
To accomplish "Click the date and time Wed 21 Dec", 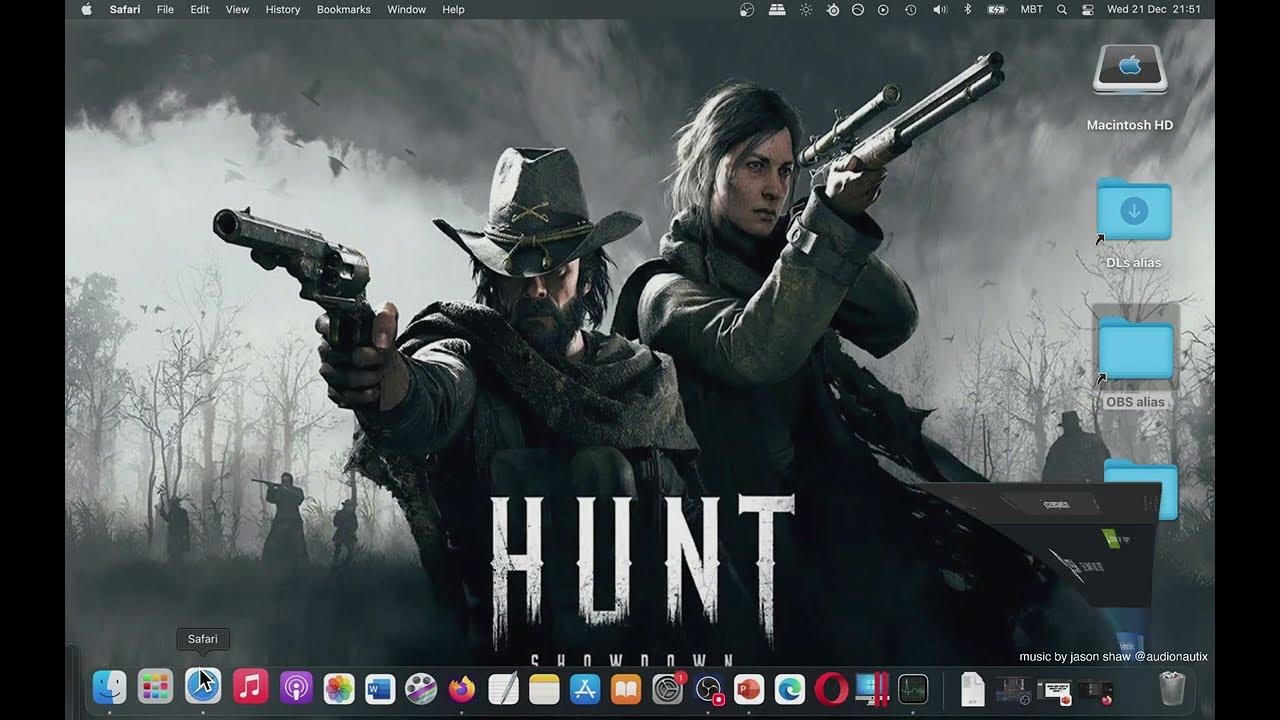I will (x=1155, y=9).
